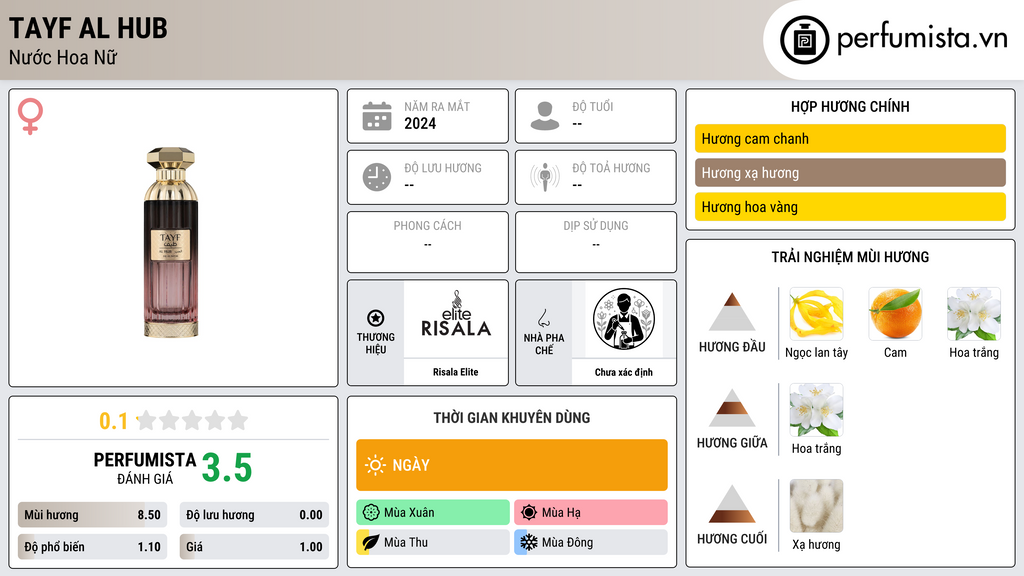This screenshot has width=1024, height=576.
Task: Click the Độ lưu hương 0.00 score bar
Action: click(x=254, y=515)
